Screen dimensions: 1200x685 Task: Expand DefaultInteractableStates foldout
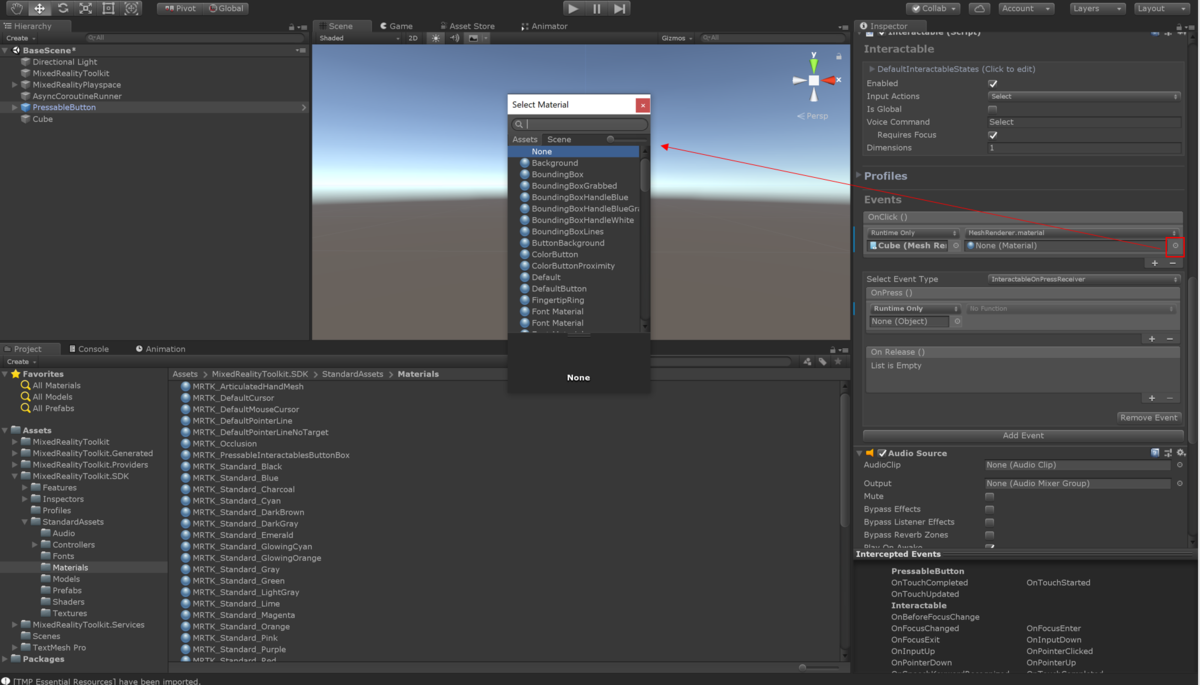(871, 69)
